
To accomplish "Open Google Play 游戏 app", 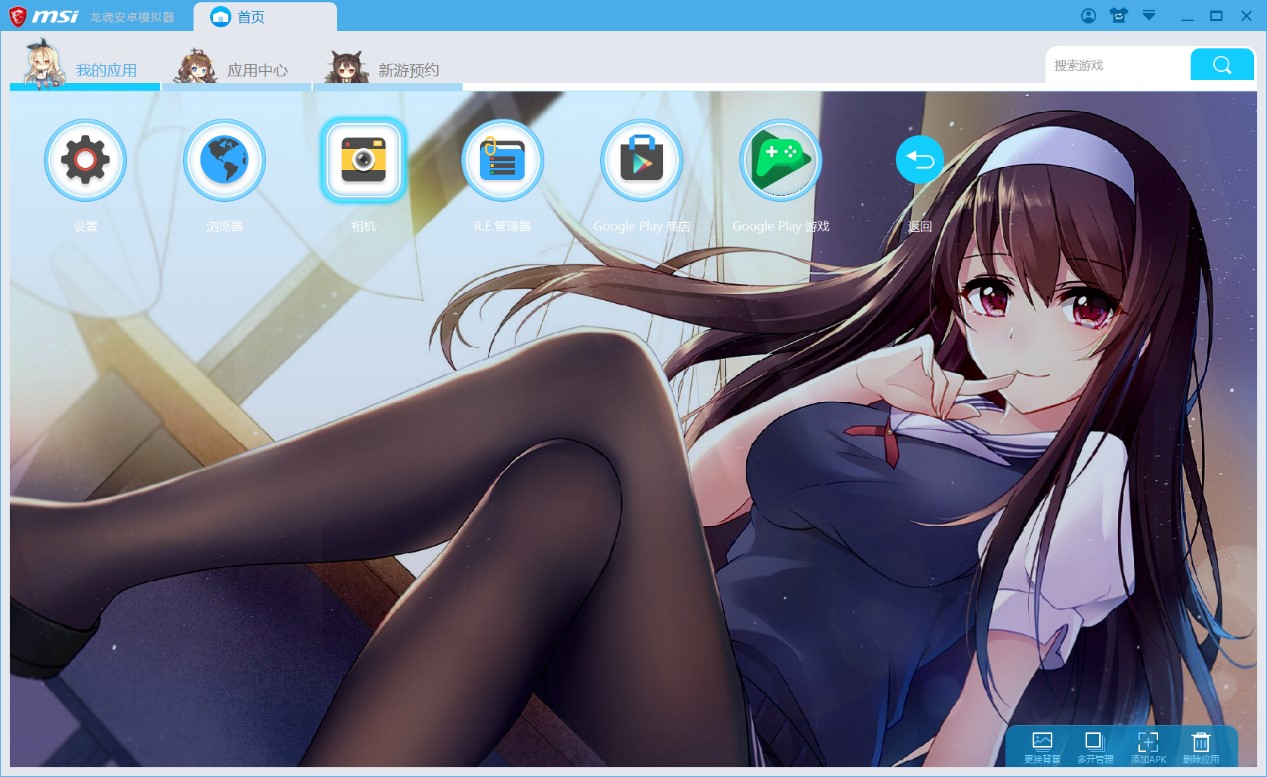I will pos(780,161).
